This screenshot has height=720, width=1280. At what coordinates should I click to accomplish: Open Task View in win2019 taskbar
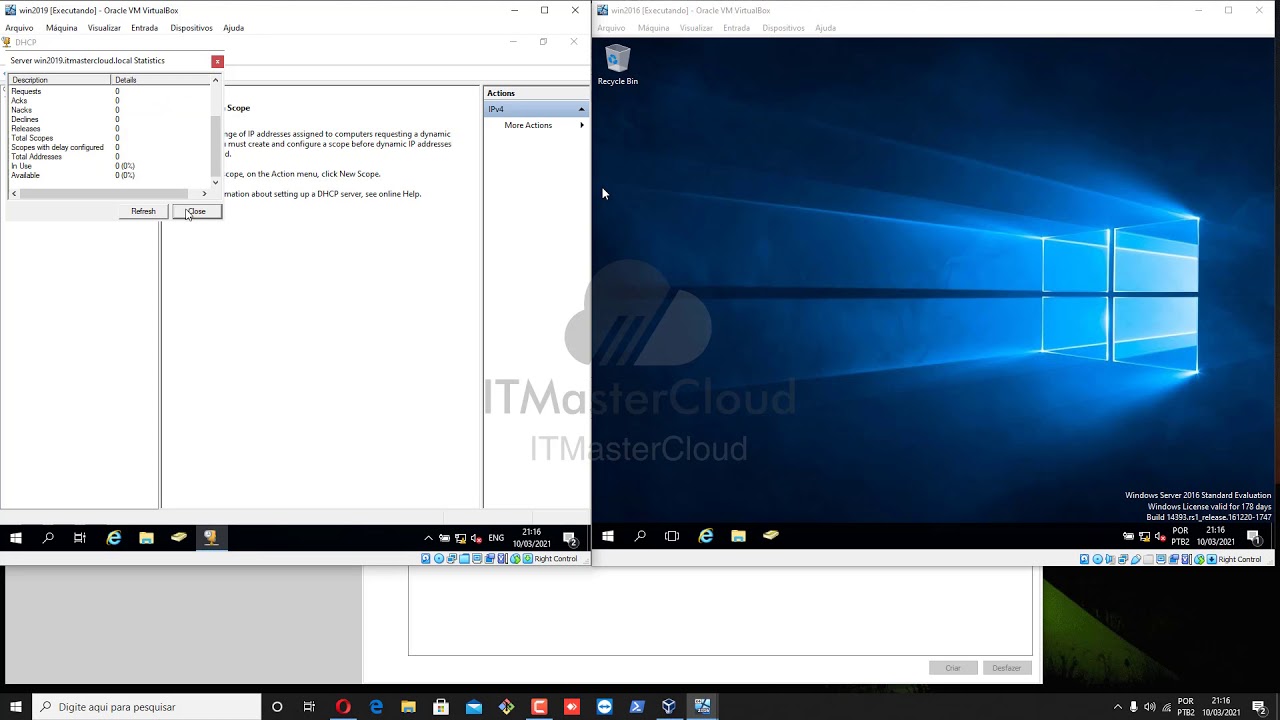[x=80, y=538]
